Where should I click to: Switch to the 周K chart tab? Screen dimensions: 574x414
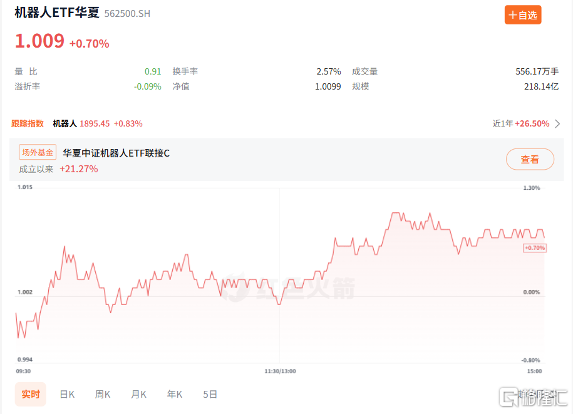(102, 394)
